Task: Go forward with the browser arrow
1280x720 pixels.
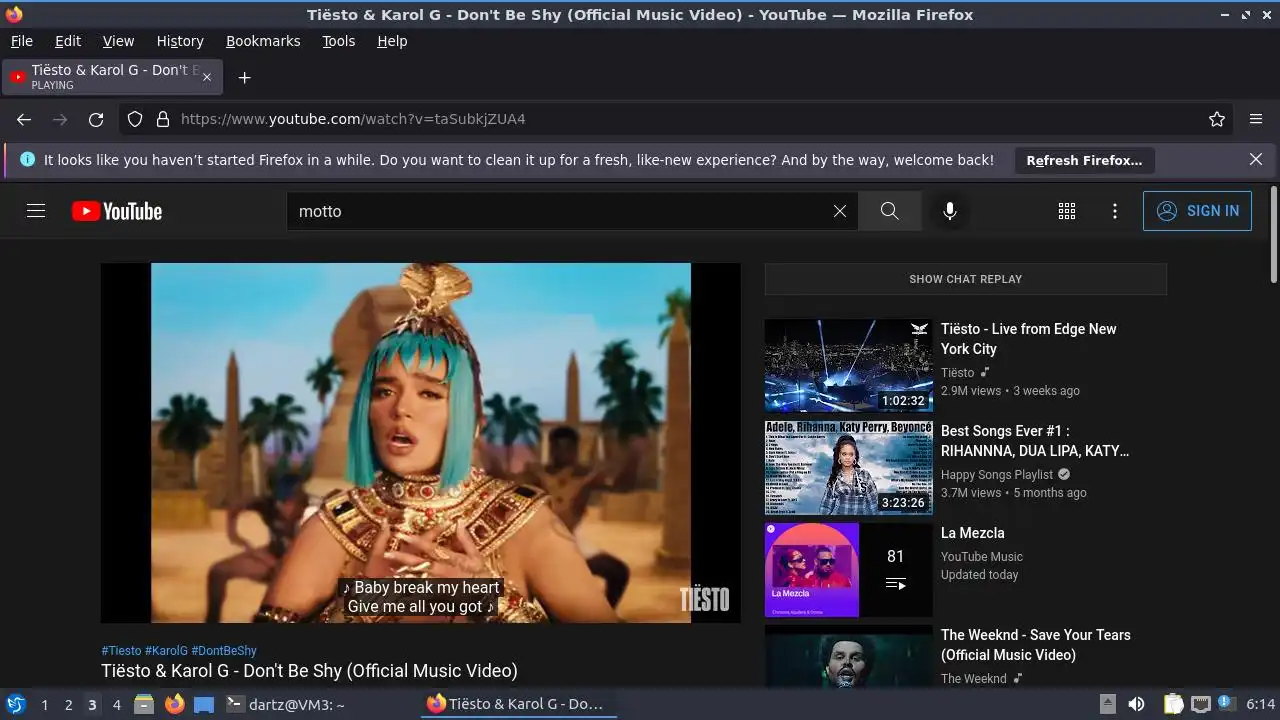Action: point(60,119)
